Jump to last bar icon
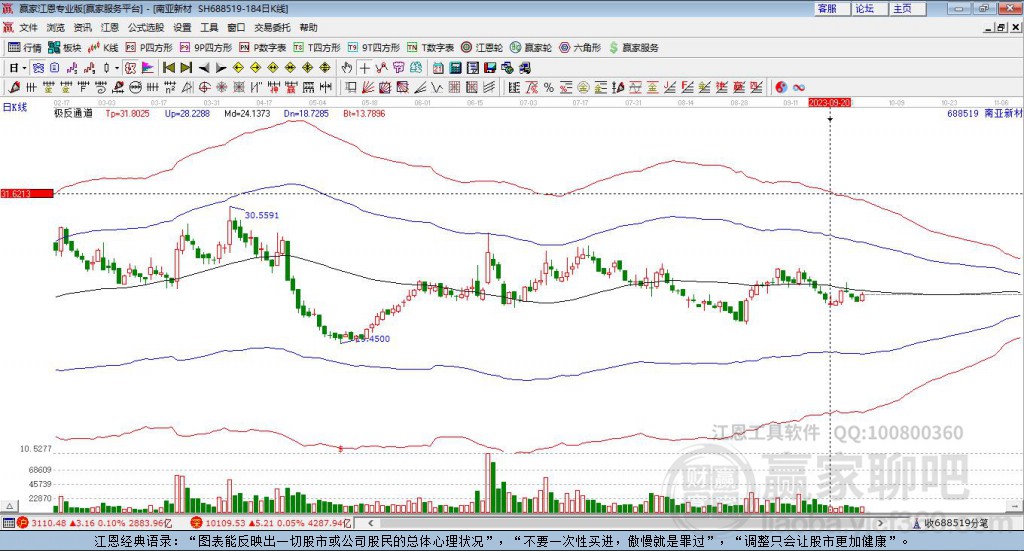This screenshot has width=1024, height=551. point(186,68)
